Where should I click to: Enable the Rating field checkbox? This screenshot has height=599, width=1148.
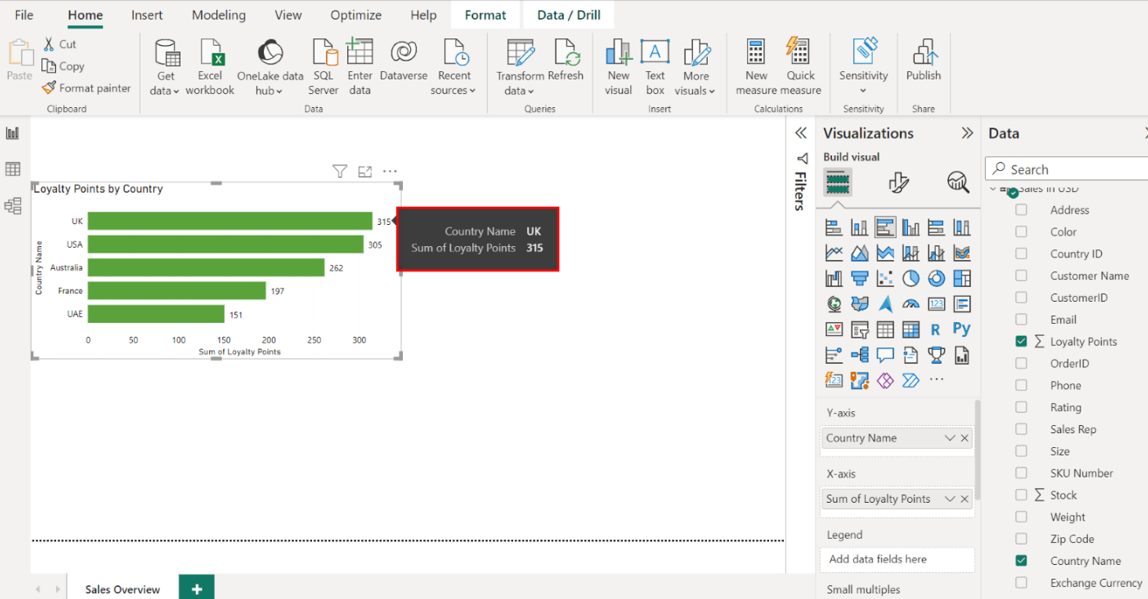point(1021,408)
